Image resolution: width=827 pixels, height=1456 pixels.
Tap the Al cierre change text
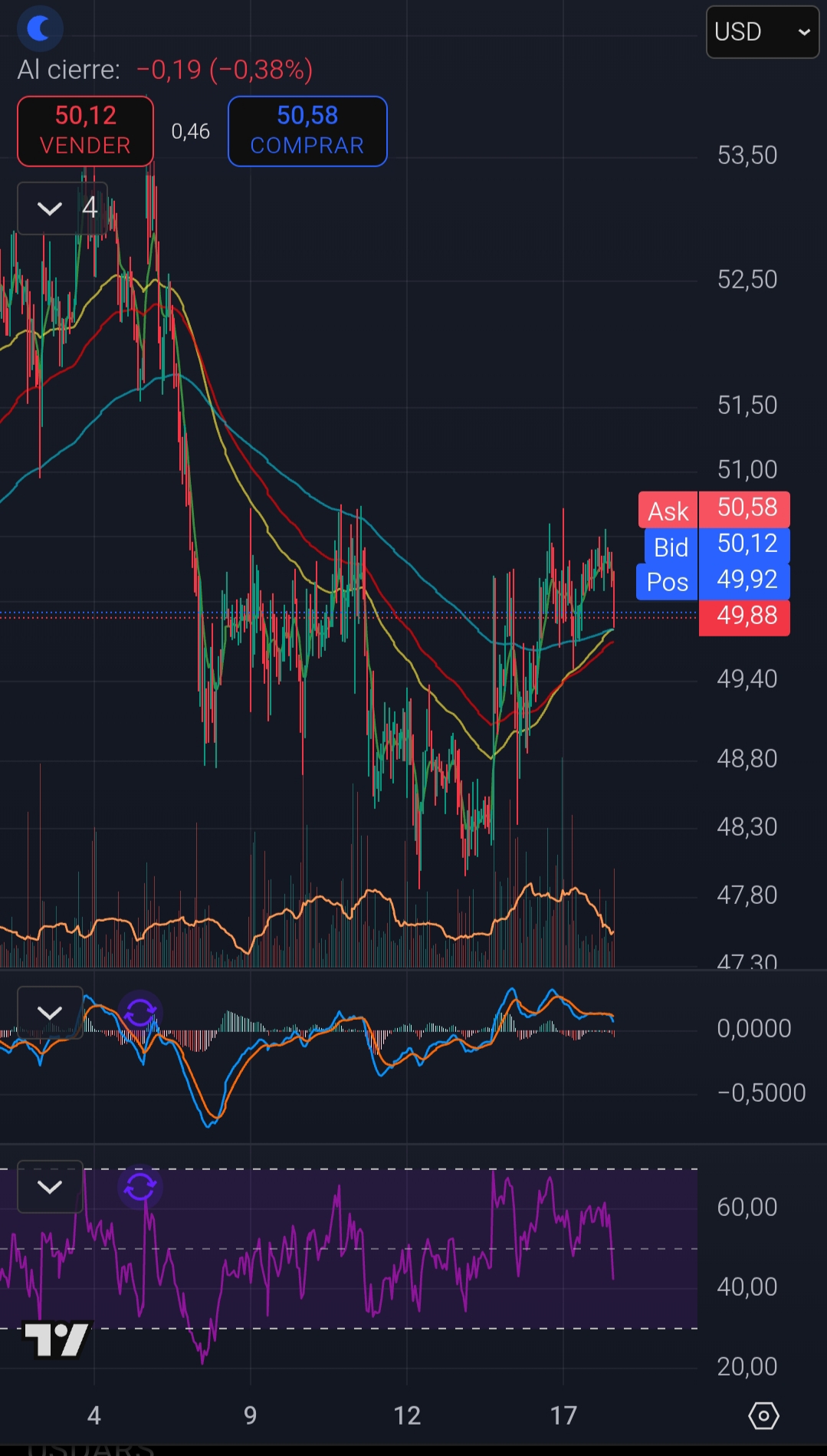tap(165, 70)
